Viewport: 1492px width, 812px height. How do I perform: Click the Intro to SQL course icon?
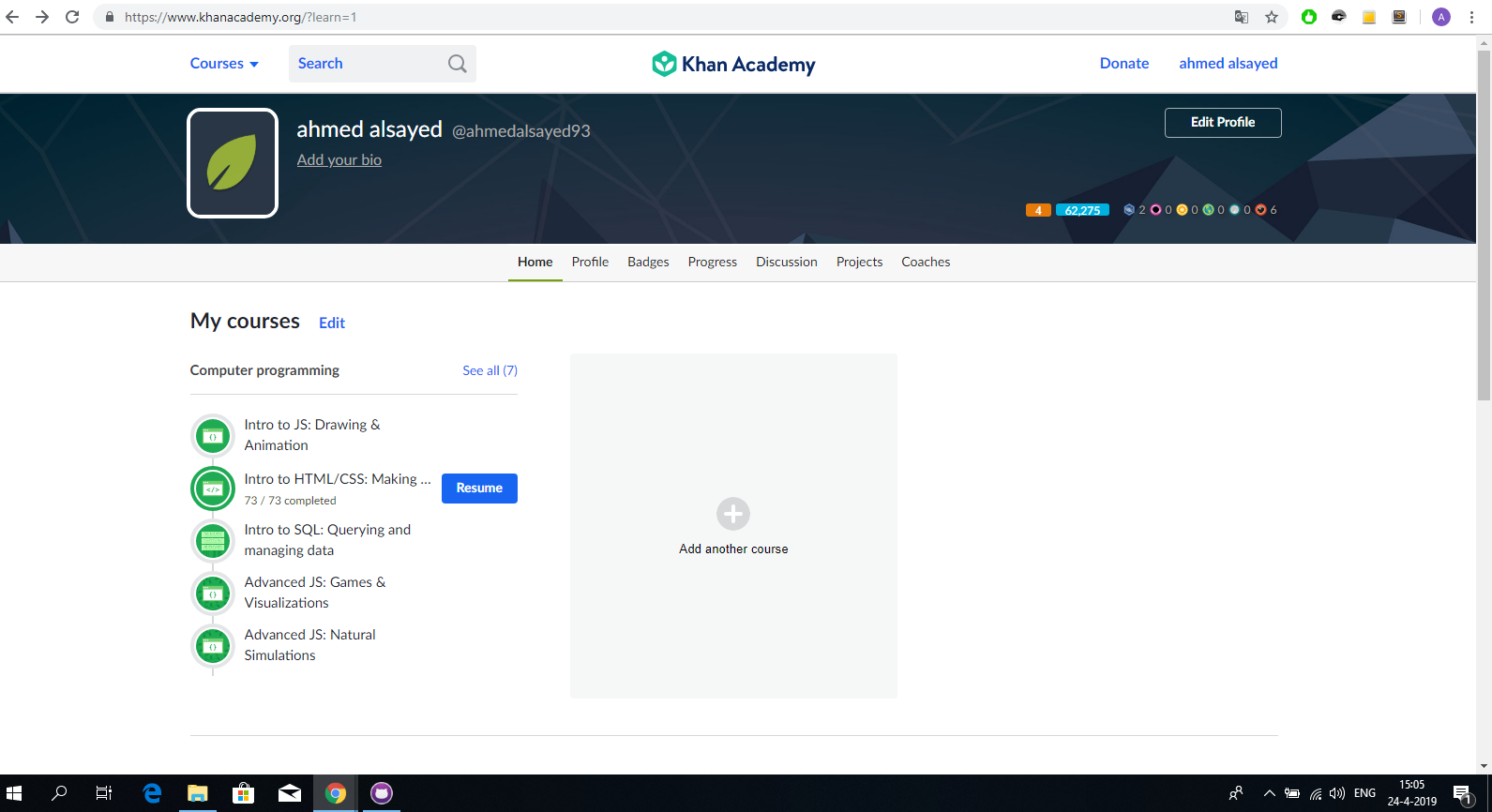click(x=213, y=541)
